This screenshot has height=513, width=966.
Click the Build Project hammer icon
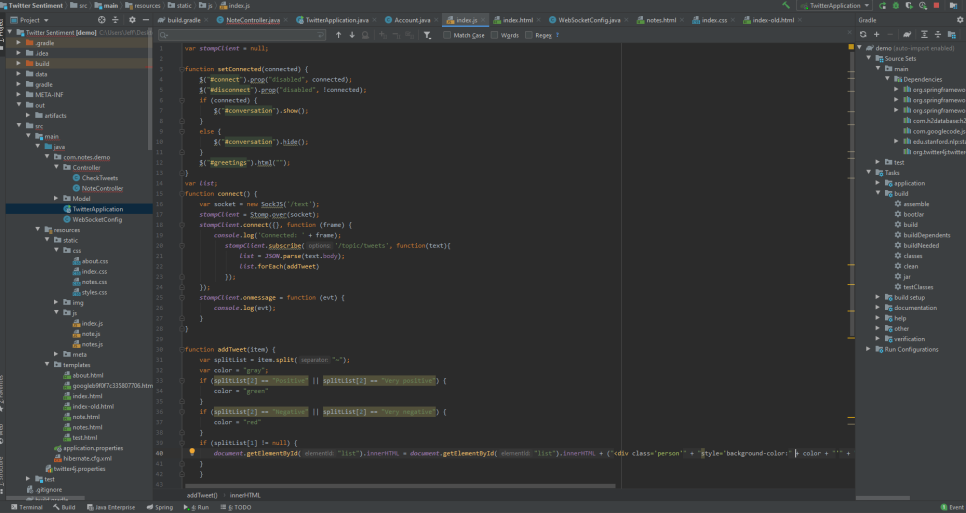point(786,5)
